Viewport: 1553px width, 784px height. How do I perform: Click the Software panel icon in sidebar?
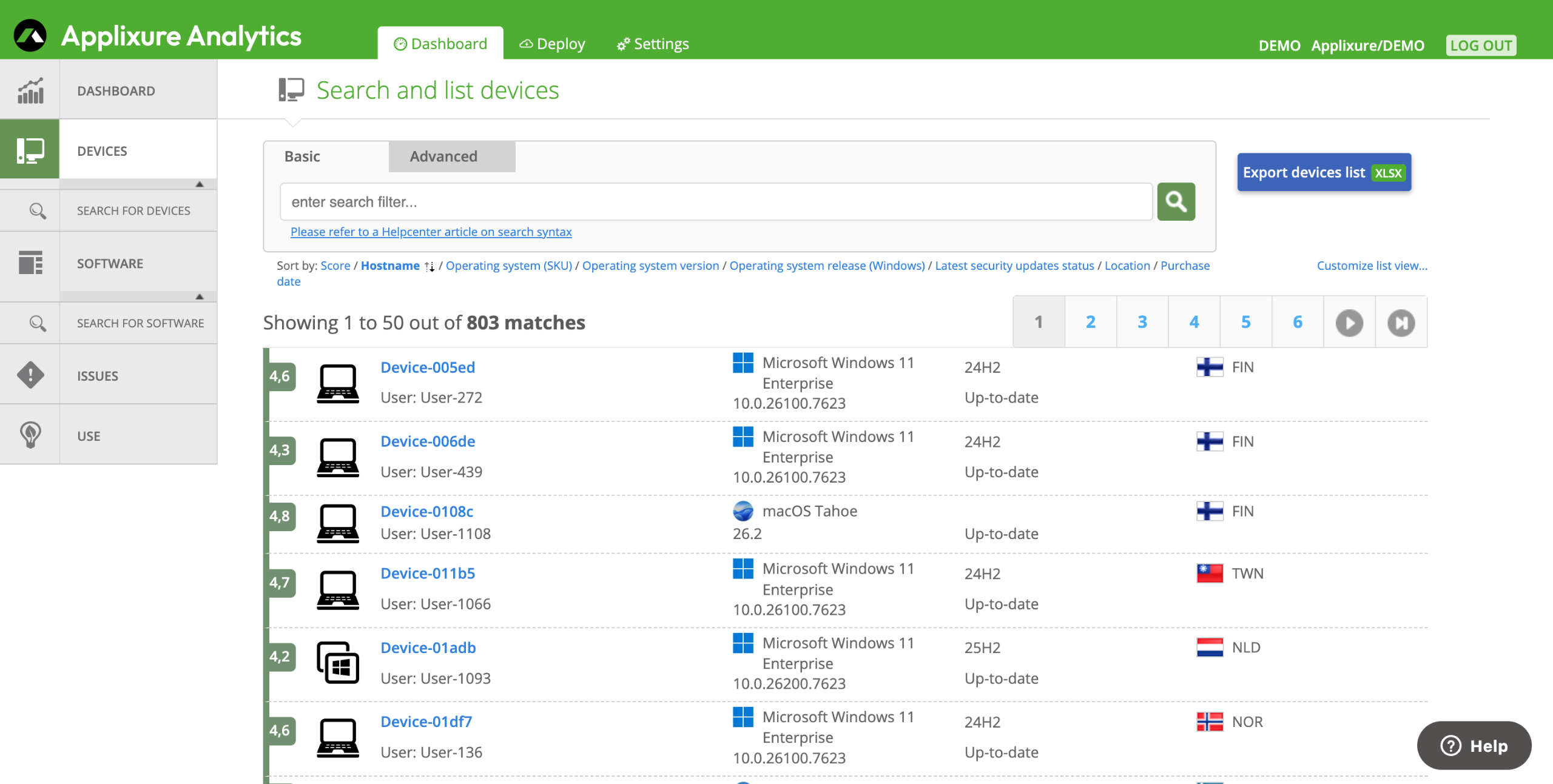click(30, 263)
